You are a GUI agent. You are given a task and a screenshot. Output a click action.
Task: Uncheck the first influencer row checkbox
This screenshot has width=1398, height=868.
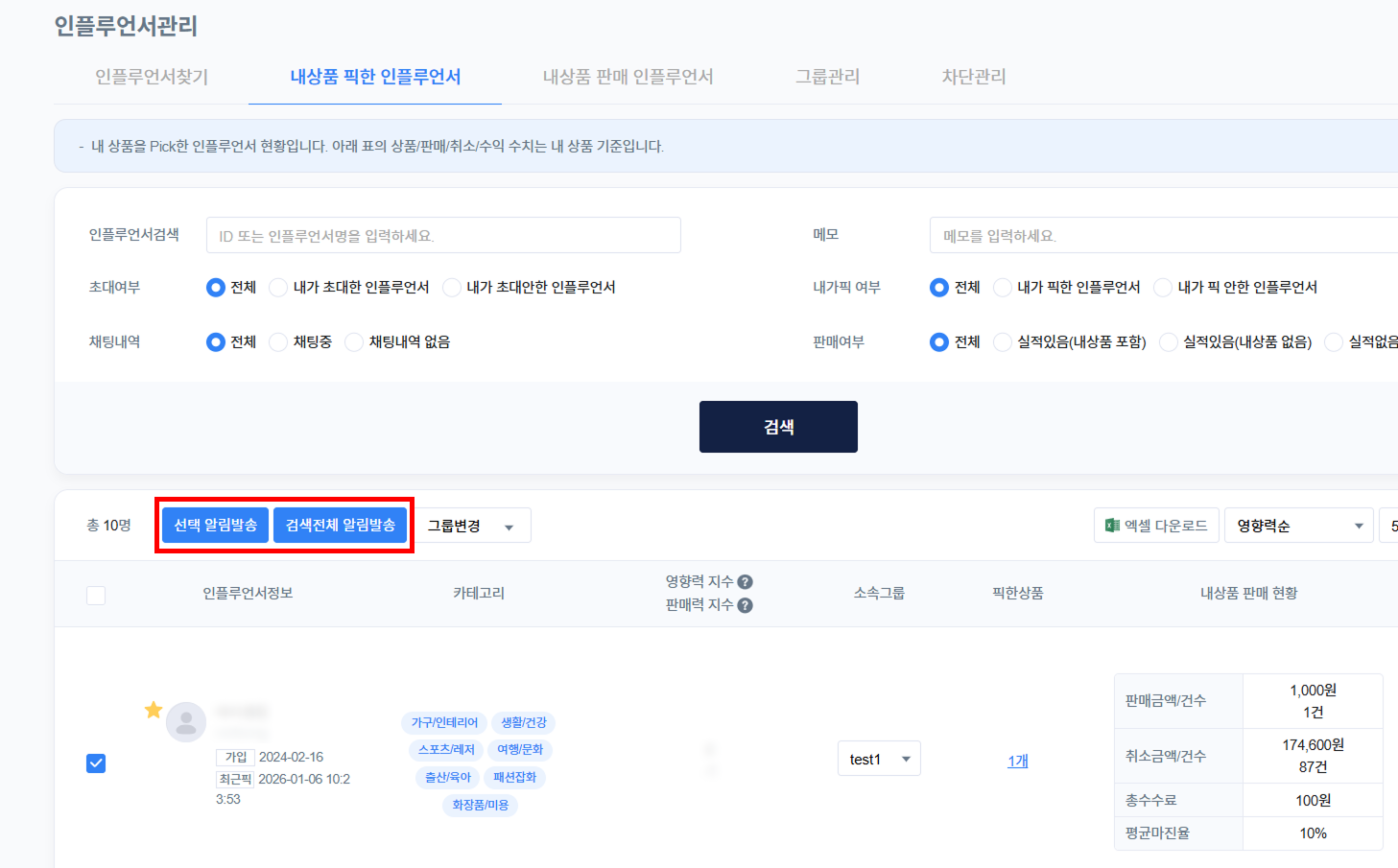pyautogui.click(x=96, y=763)
